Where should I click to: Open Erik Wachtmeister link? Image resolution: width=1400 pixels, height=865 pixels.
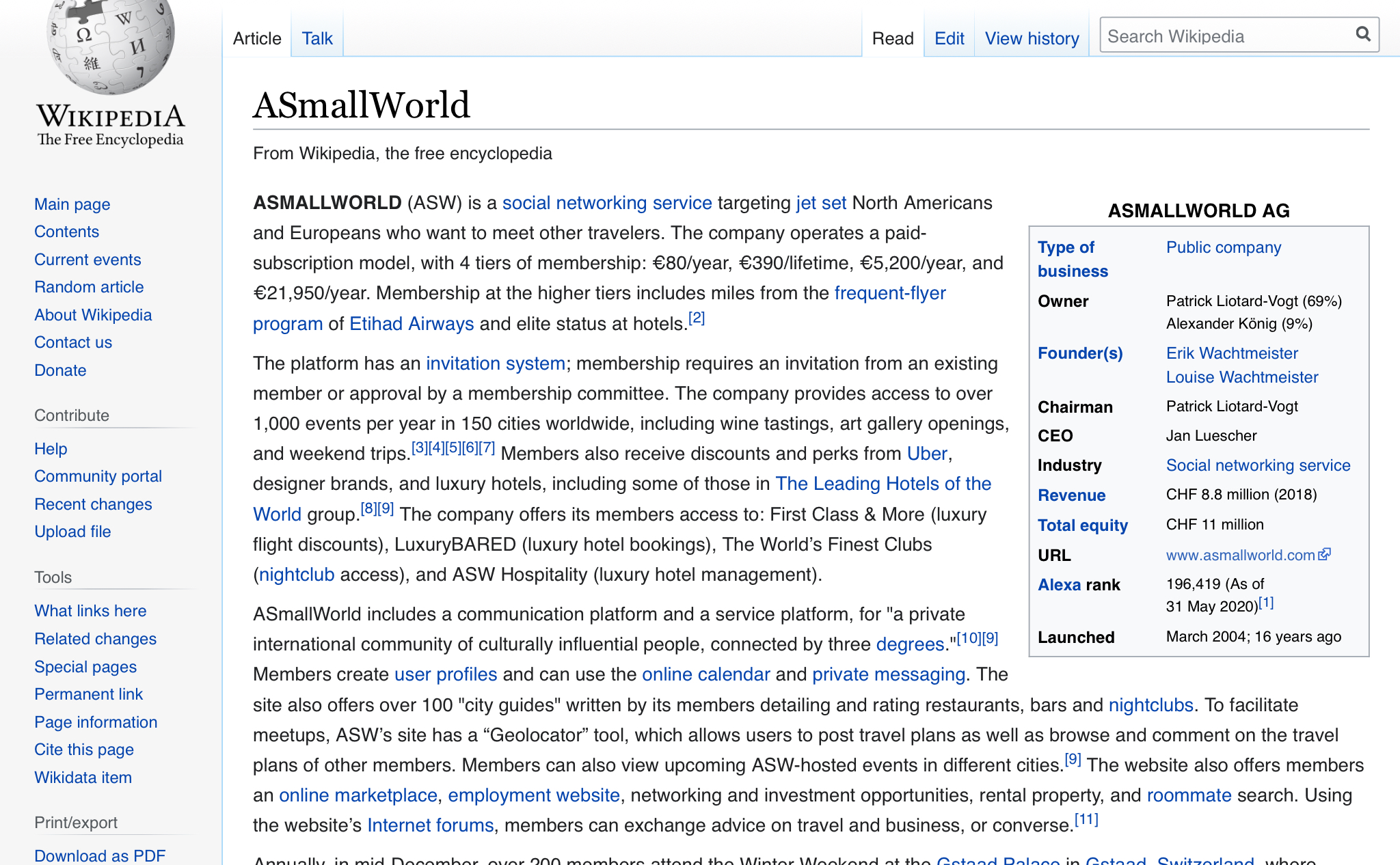point(1232,353)
